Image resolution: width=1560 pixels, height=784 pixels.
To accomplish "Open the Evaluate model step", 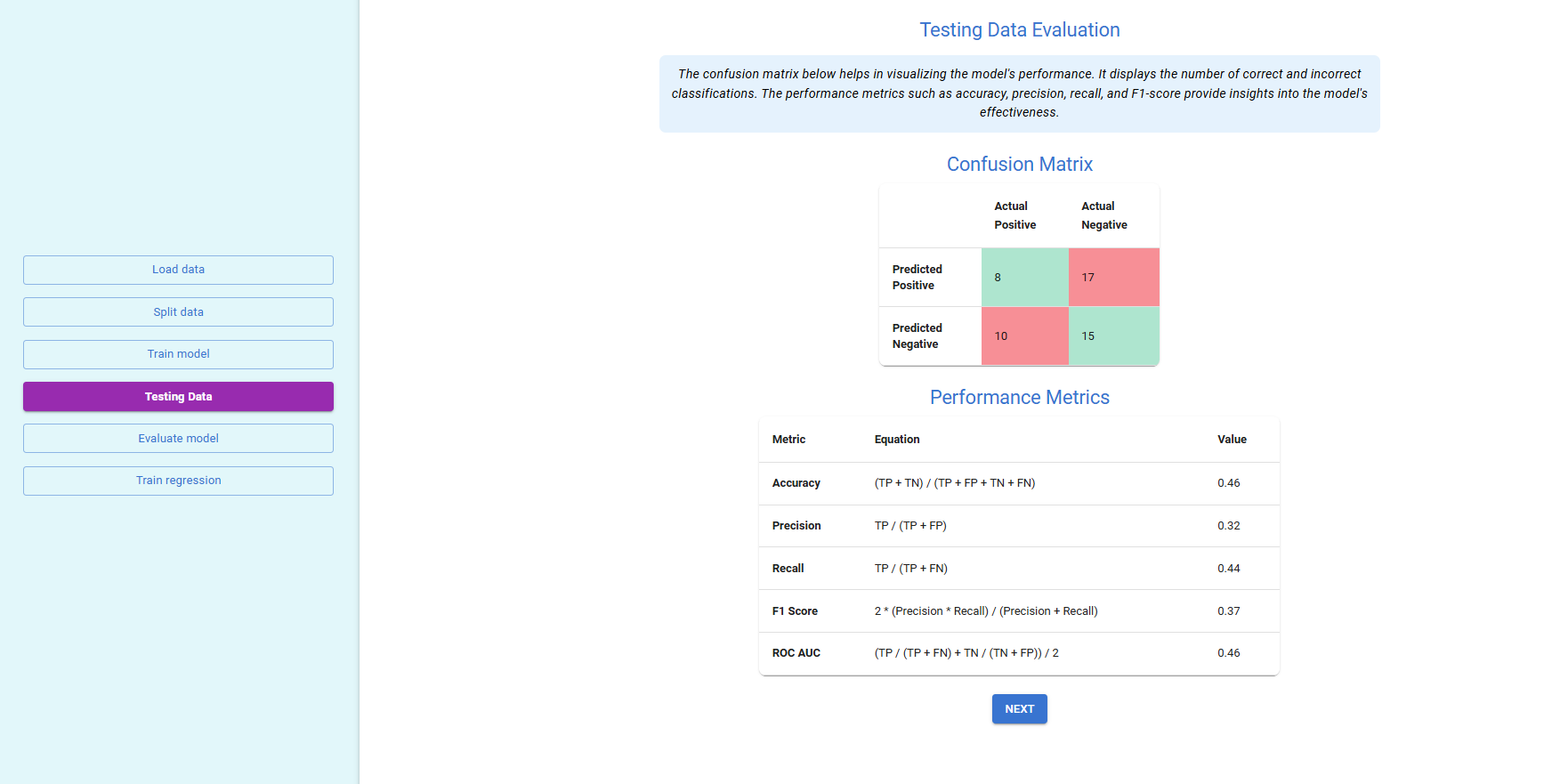I will (x=178, y=439).
